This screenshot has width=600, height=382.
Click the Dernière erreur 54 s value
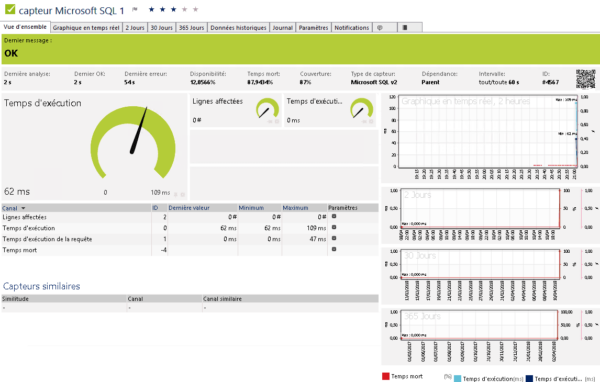[129, 82]
